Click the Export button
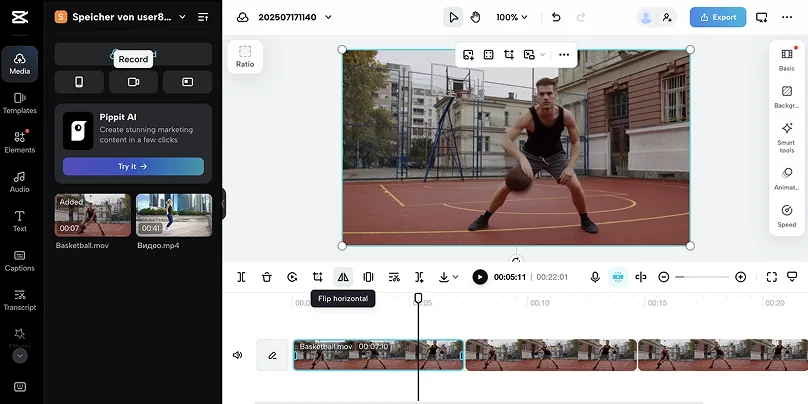 718,17
